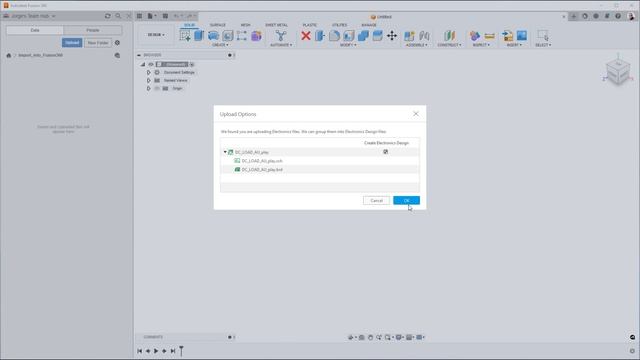Image resolution: width=640 pixels, height=360 pixels.
Task: Open the Inspect dropdown menu
Action: click(x=481, y=45)
